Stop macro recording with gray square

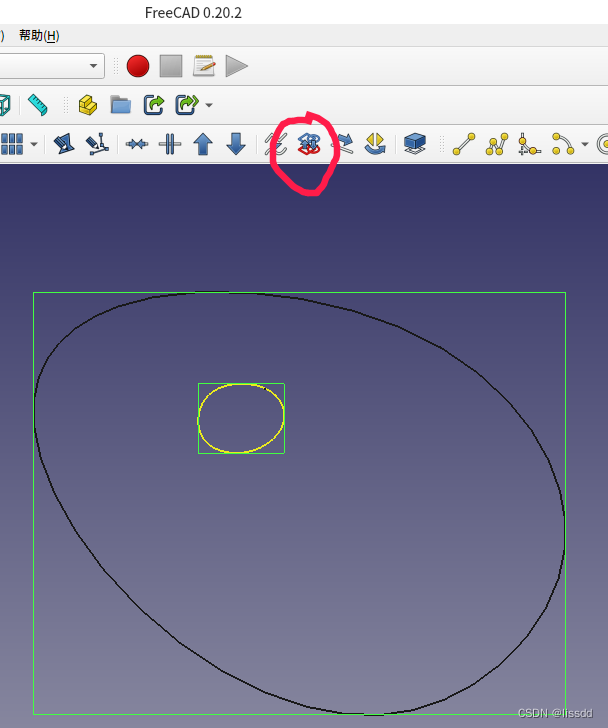point(171,66)
